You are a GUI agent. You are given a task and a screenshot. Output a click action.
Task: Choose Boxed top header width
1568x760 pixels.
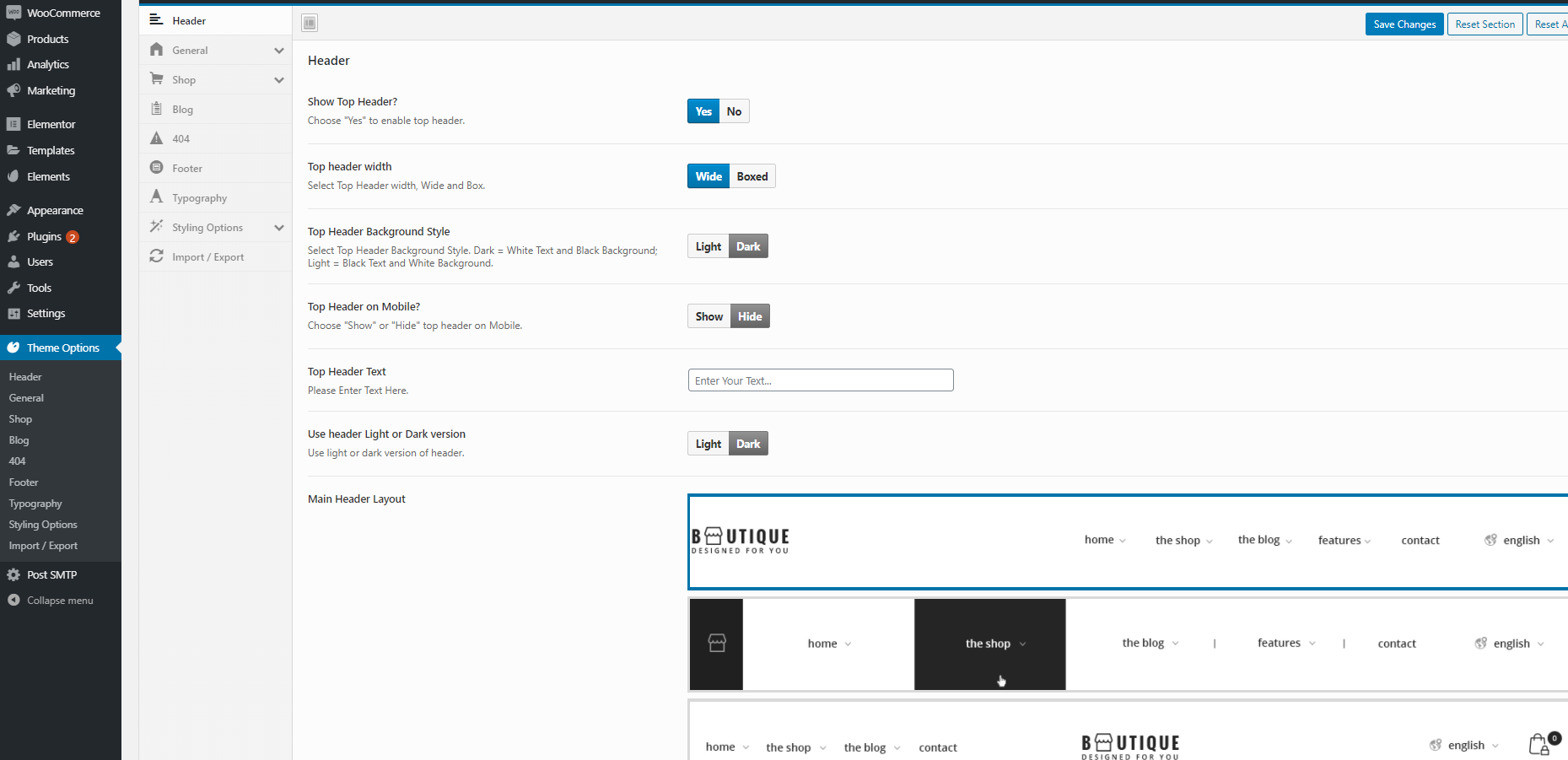click(x=752, y=176)
